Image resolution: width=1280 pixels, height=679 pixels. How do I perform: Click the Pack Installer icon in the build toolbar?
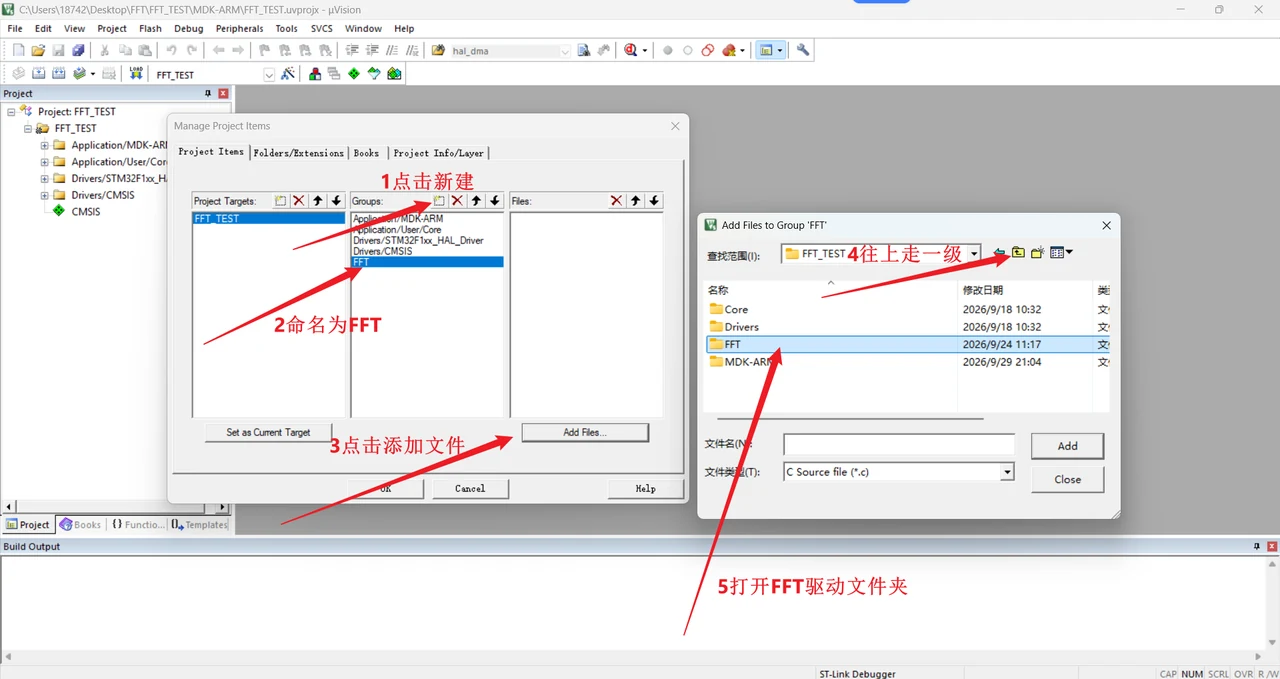[394, 74]
